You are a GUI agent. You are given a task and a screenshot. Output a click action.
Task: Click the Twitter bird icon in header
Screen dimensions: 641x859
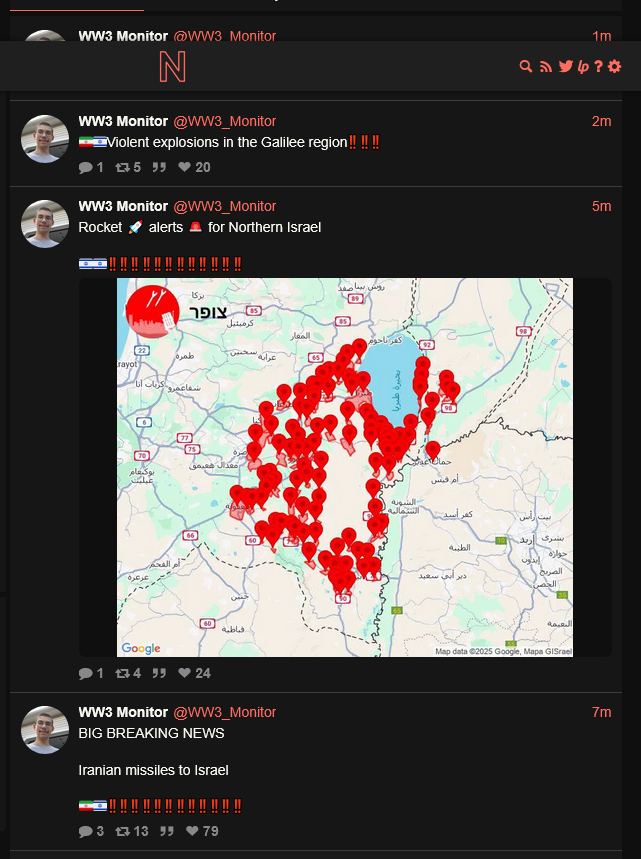[x=565, y=66]
